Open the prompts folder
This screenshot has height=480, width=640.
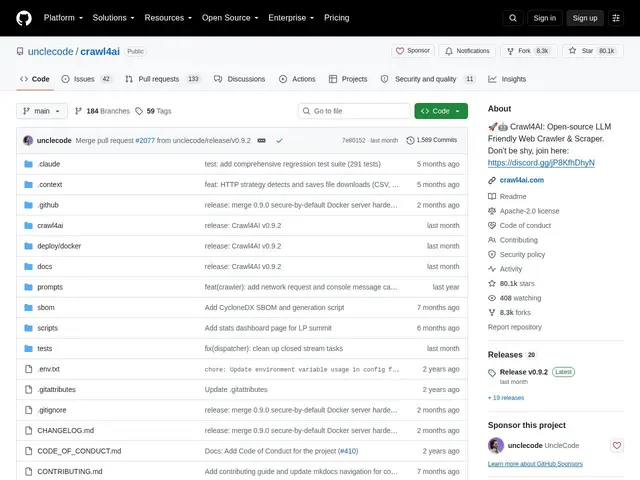pyautogui.click(x=50, y=287)
